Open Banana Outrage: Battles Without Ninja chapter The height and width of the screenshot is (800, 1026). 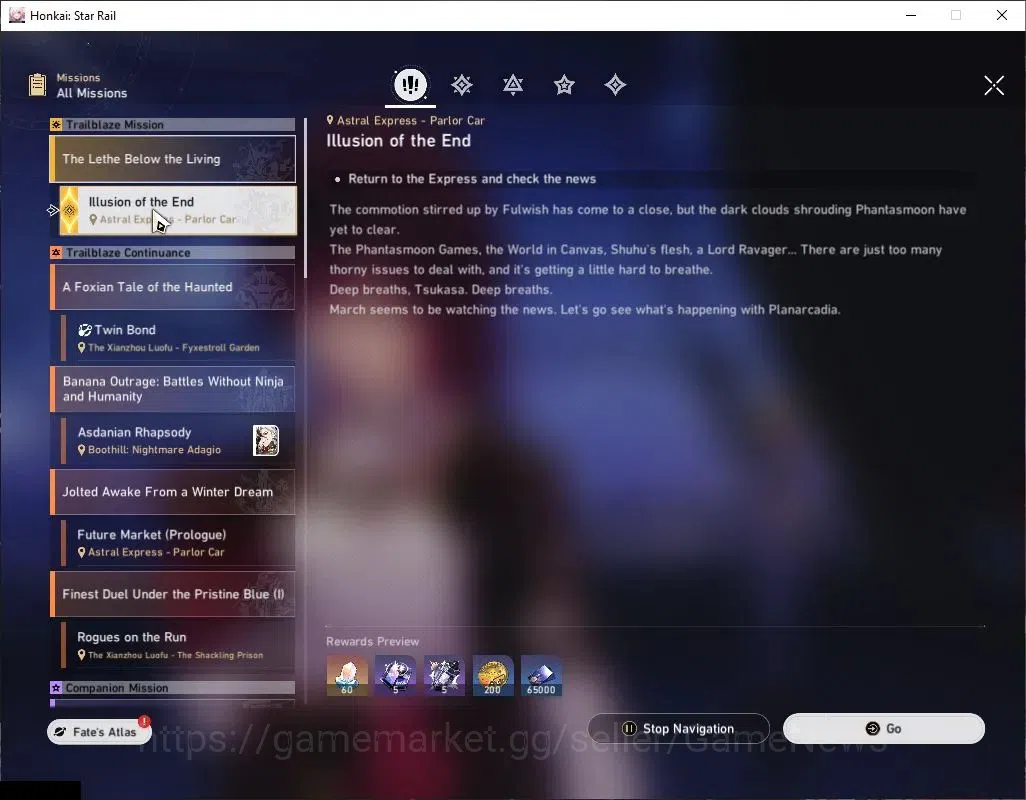click(173, 389)
